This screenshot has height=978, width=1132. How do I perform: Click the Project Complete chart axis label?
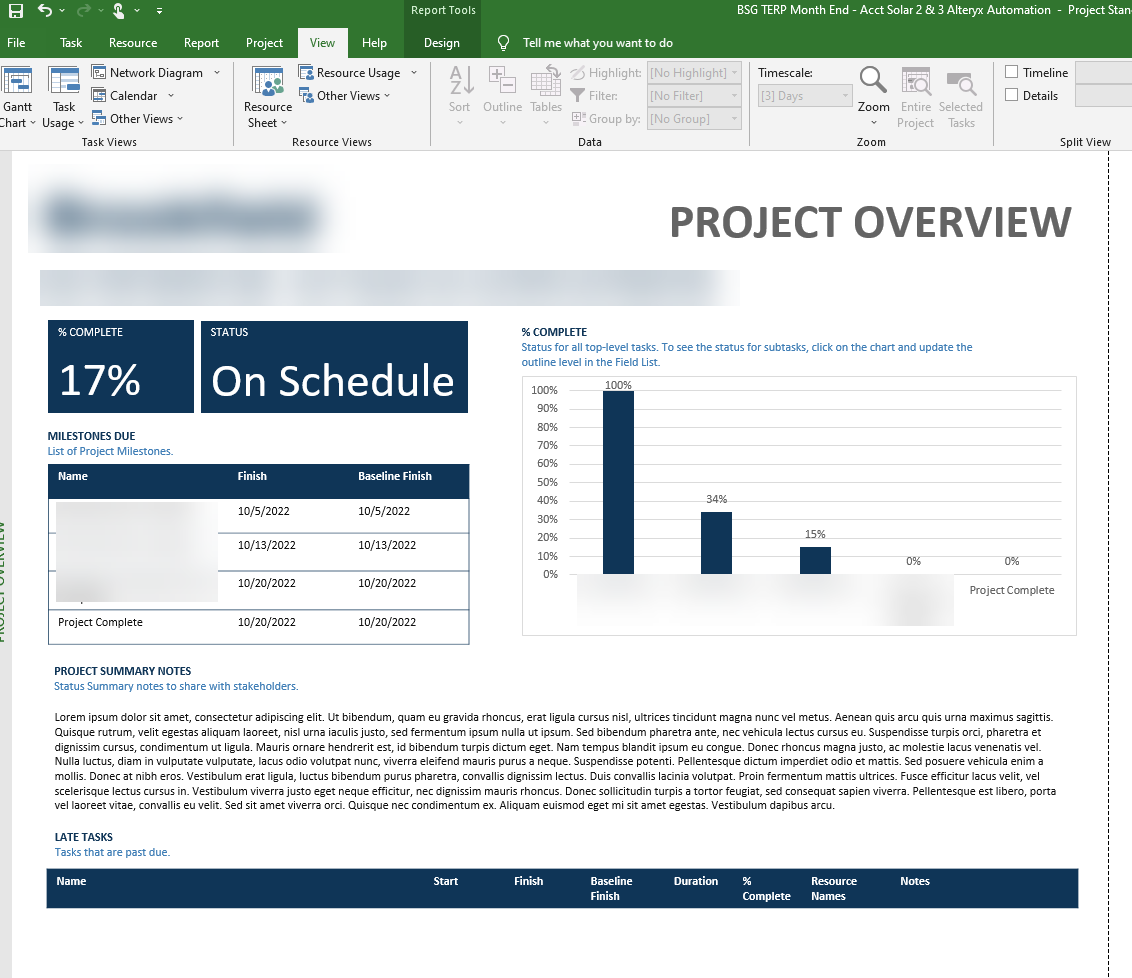(x=1011, y=590)
